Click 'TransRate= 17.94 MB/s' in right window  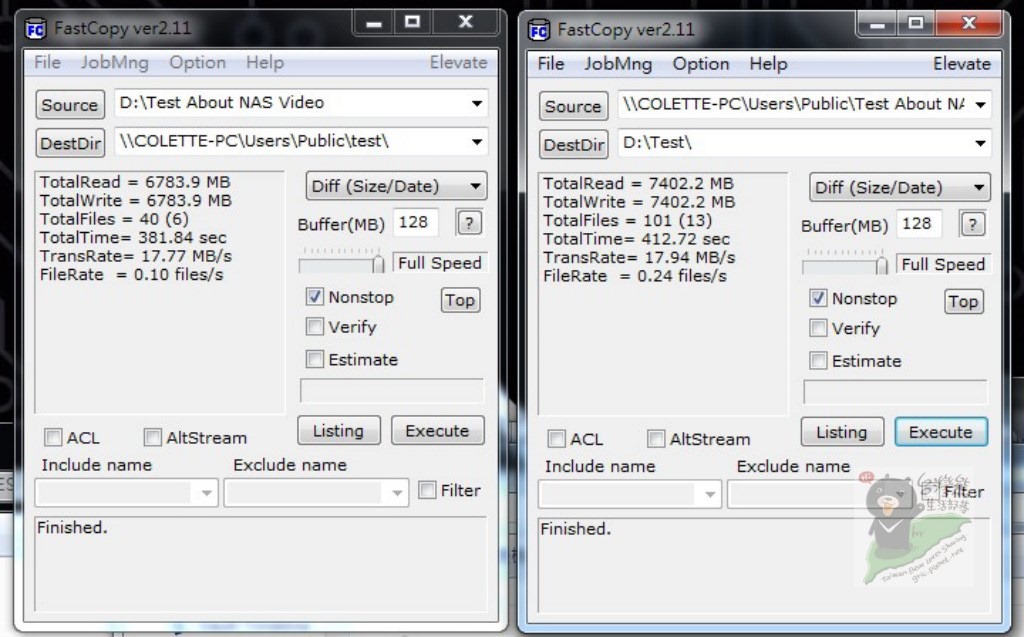pos(639,257)
